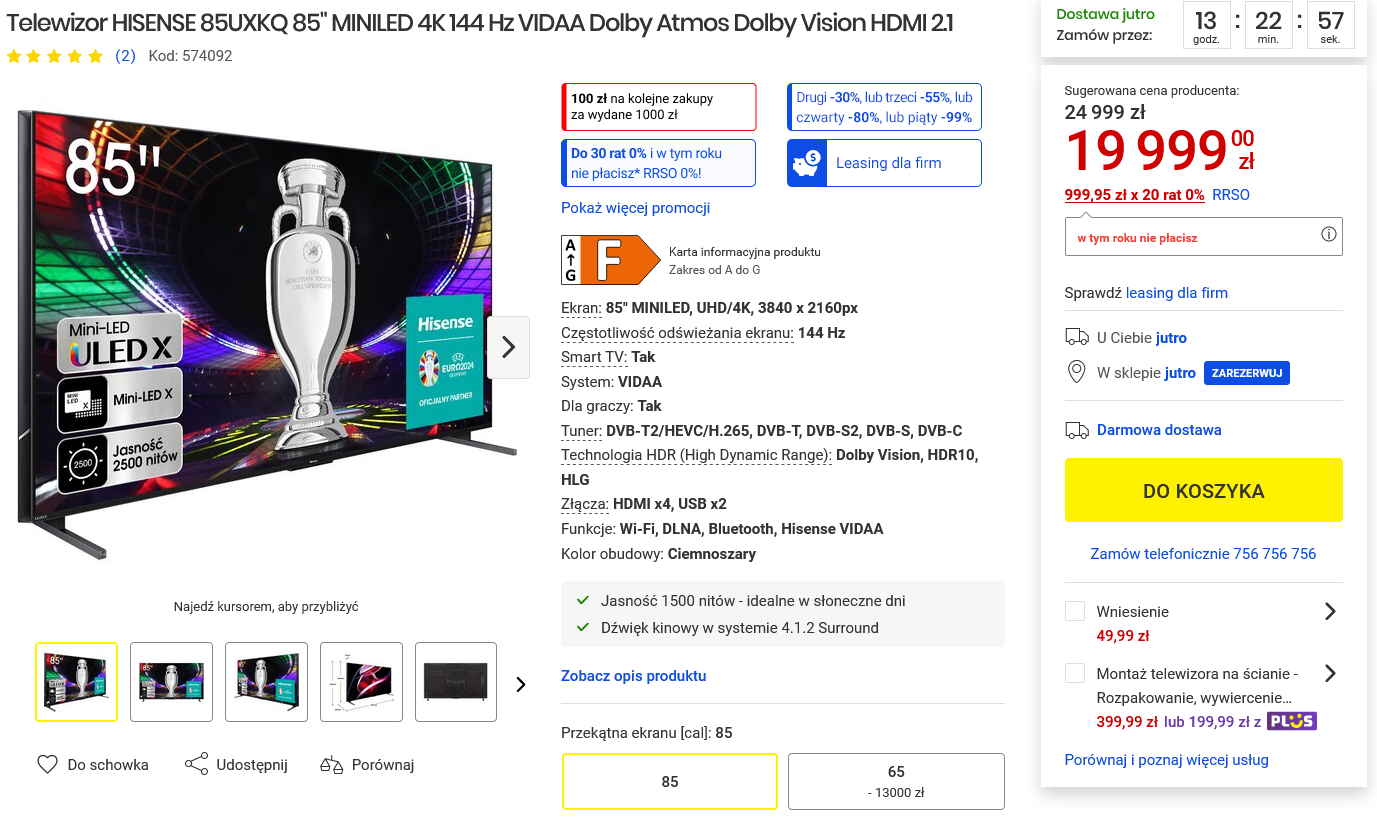Click the five star rating
The width and height of the screenshot is (1377, 822).
[55, 56]
